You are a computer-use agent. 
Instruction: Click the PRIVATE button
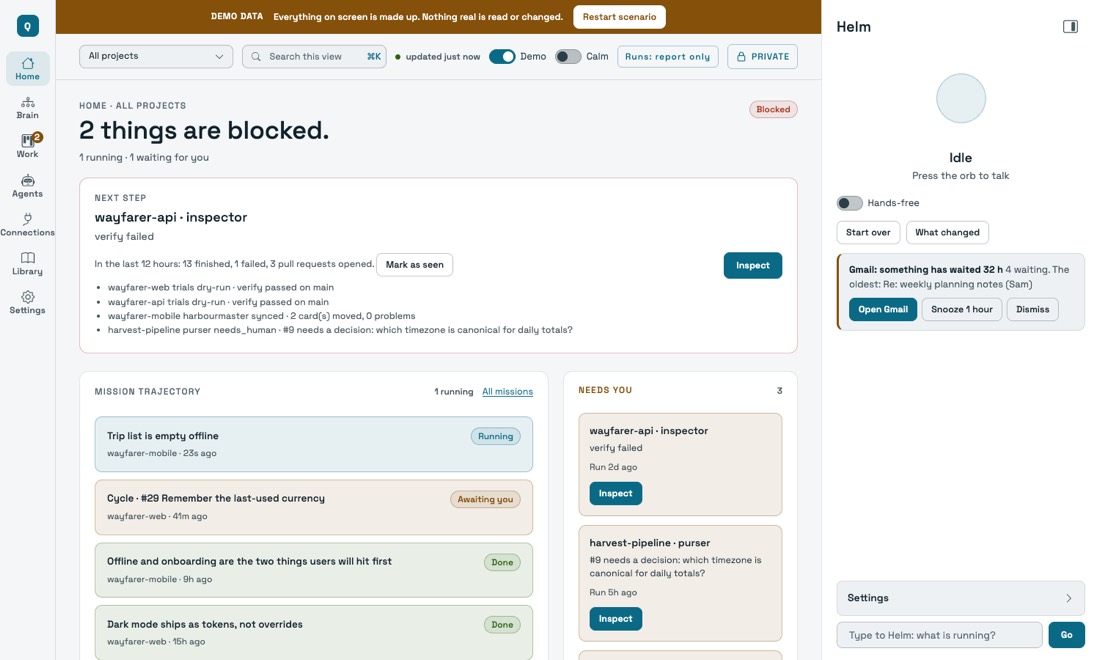(762, 57)
